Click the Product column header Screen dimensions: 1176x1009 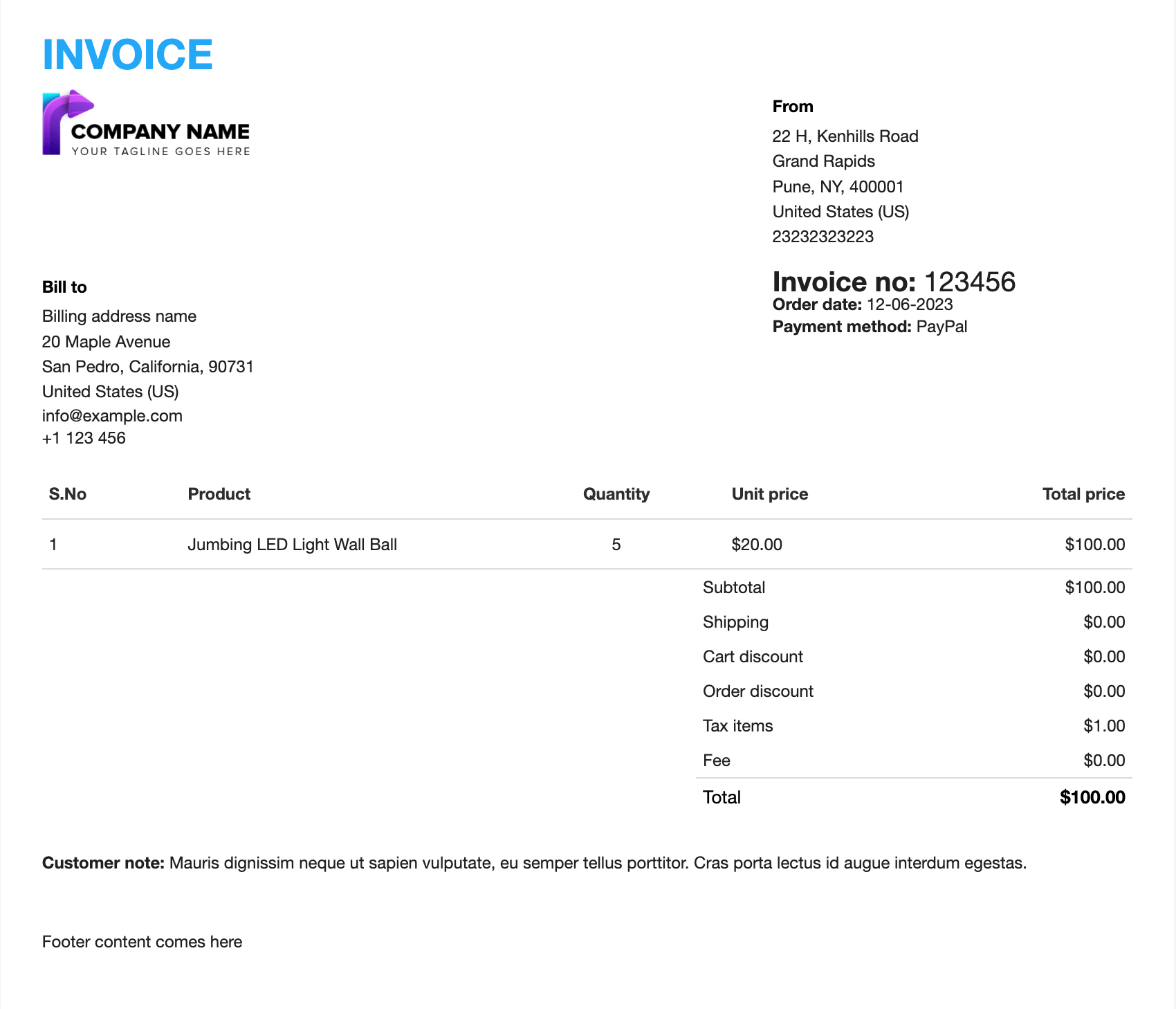(219, 494)
